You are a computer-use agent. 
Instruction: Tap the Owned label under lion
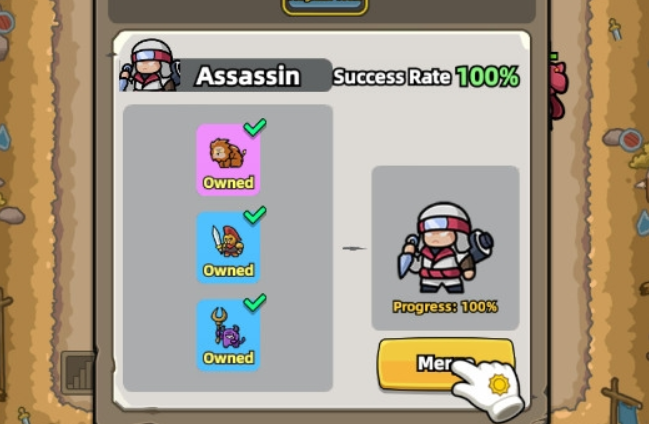click(x=228, y=183)
